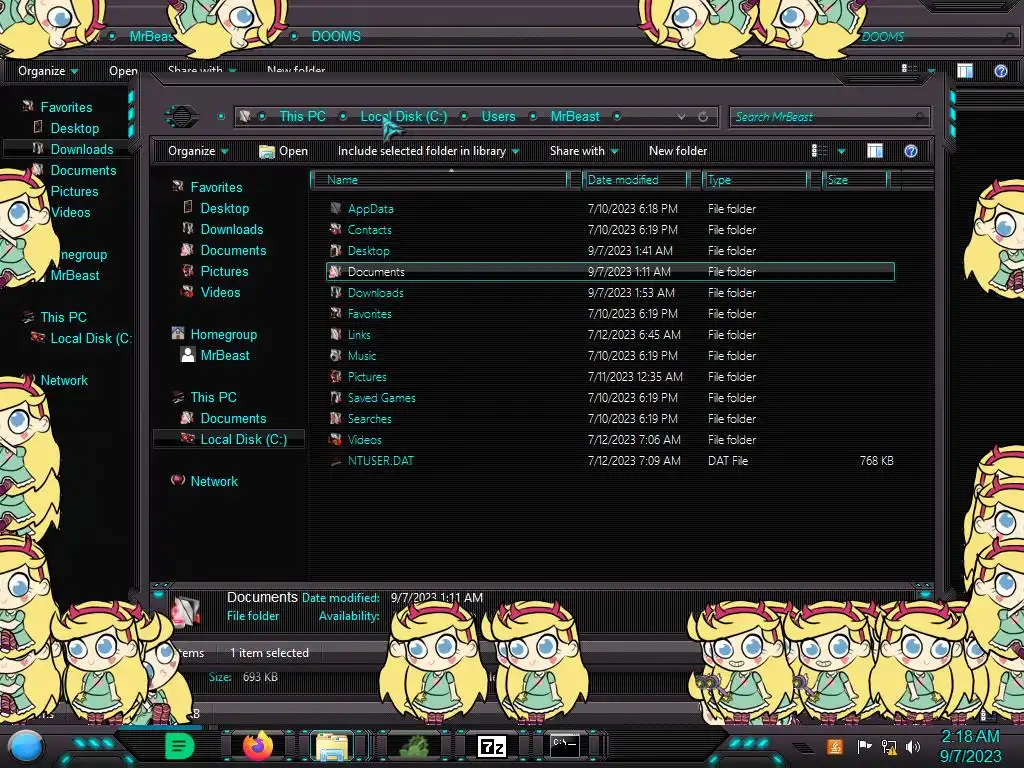Expand the address bar history dropdown

[x=681, y=117]
